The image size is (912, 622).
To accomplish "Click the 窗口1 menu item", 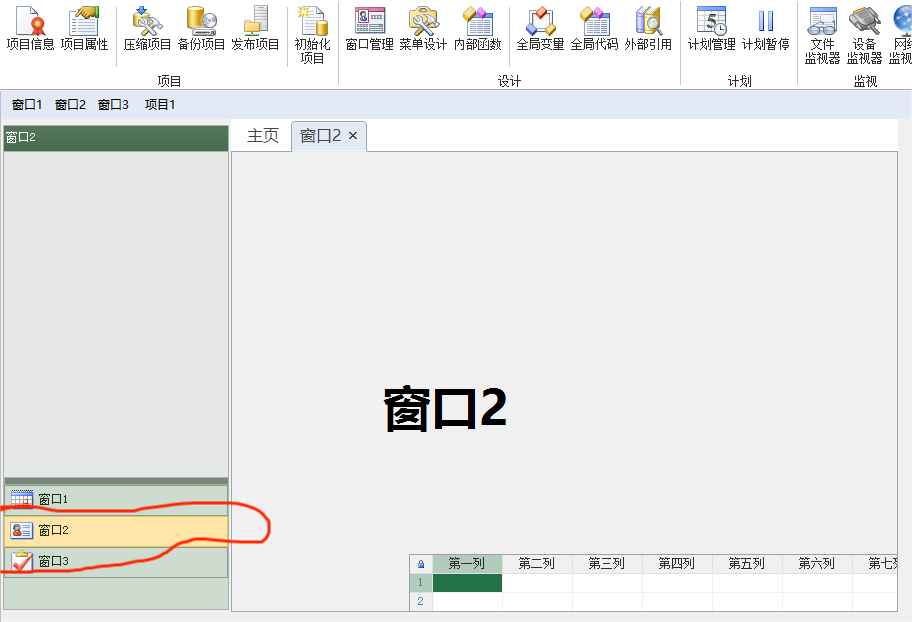I will click(x=27, y=104).
